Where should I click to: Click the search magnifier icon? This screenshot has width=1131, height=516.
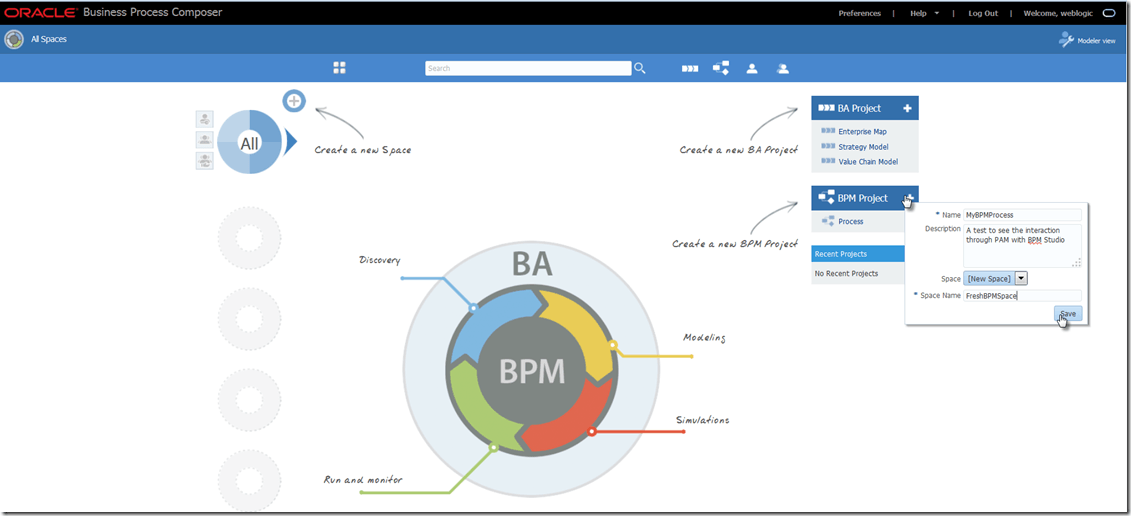click(640, 68)
